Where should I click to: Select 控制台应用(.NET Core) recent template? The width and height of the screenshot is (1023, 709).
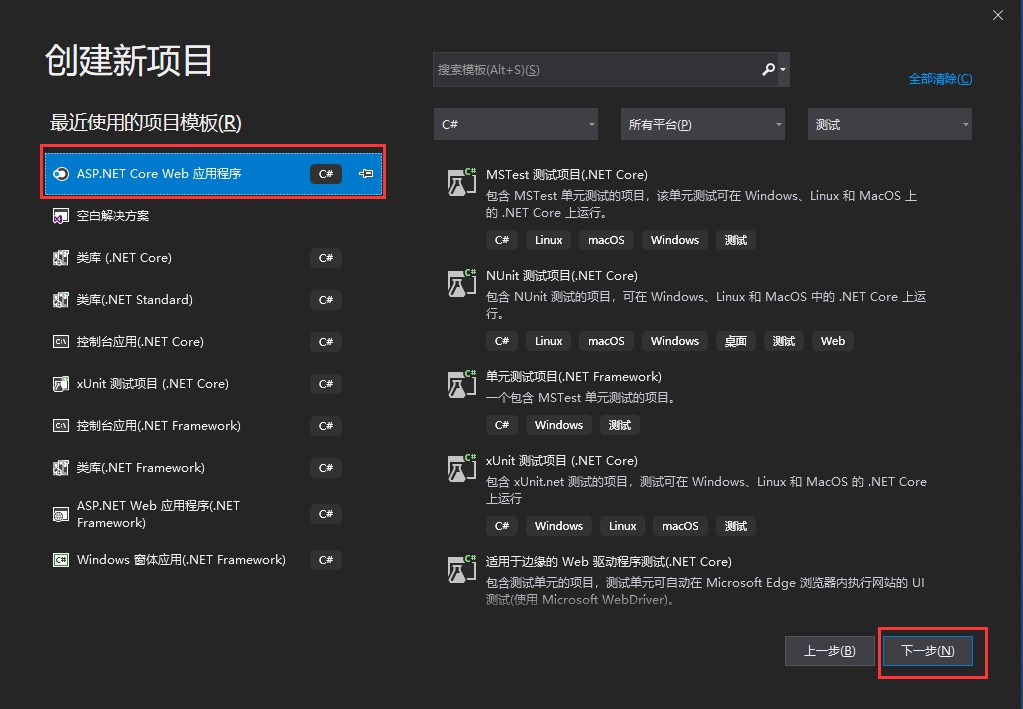[213, 341]
